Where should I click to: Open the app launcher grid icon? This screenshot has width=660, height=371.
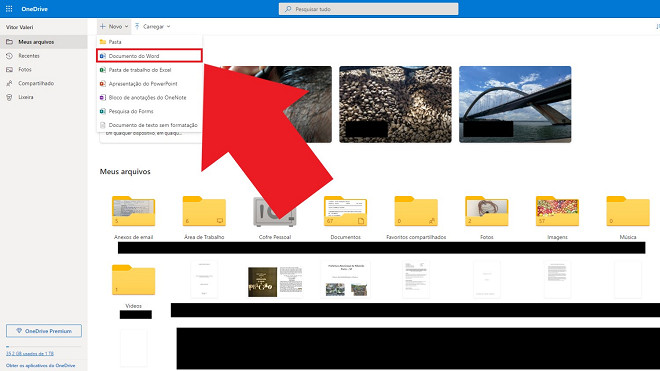(x=9, y=9)
